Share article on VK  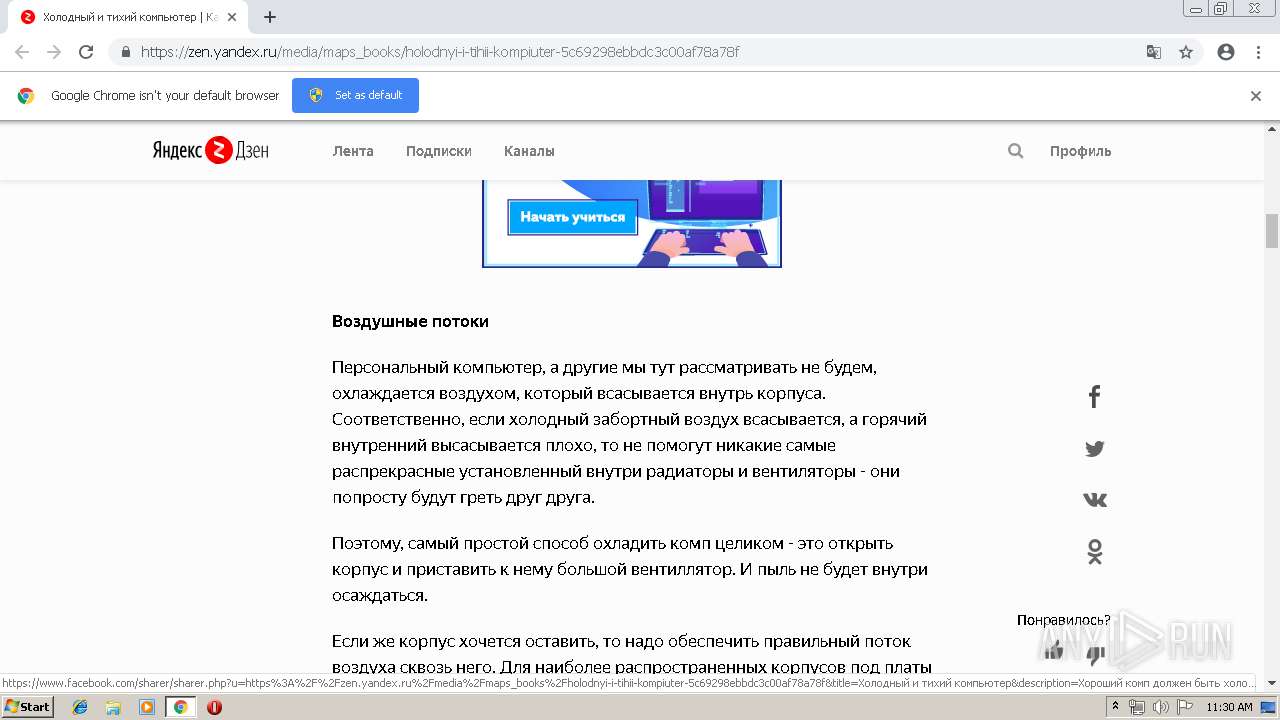pos(1094,500)
